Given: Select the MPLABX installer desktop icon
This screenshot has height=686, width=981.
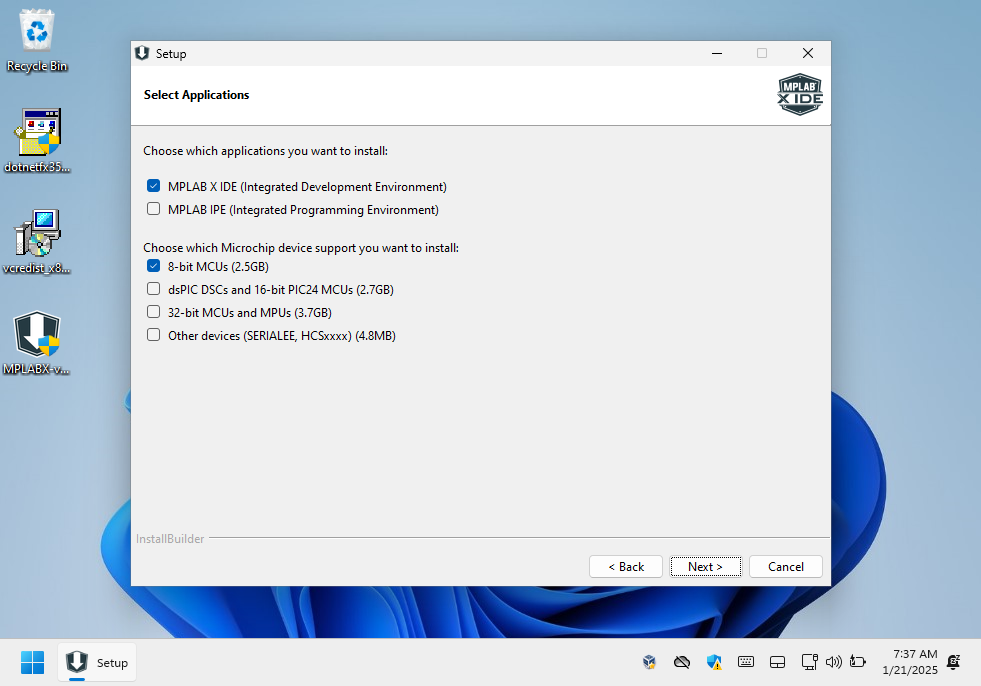Looking at the screenshot, I should tap(37, 343).
